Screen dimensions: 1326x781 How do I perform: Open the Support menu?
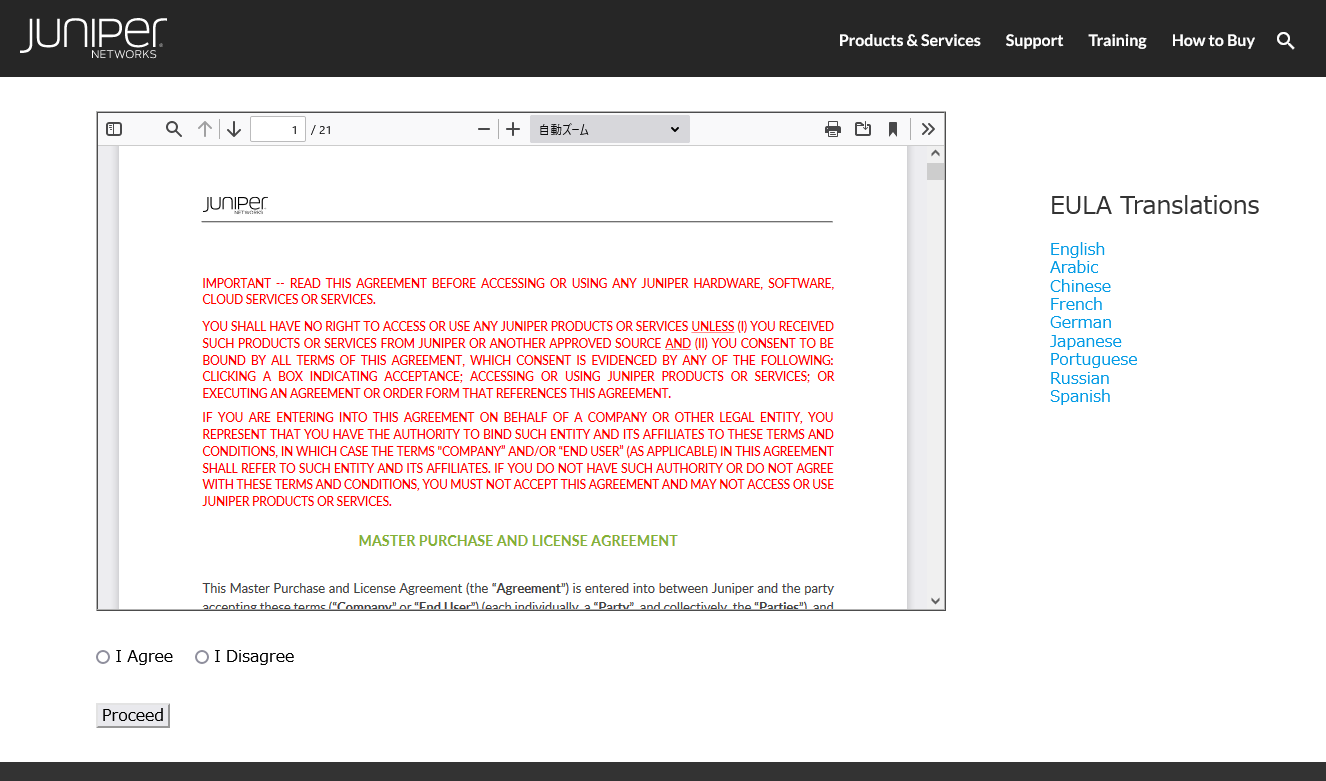click(x=1034, y=41)
